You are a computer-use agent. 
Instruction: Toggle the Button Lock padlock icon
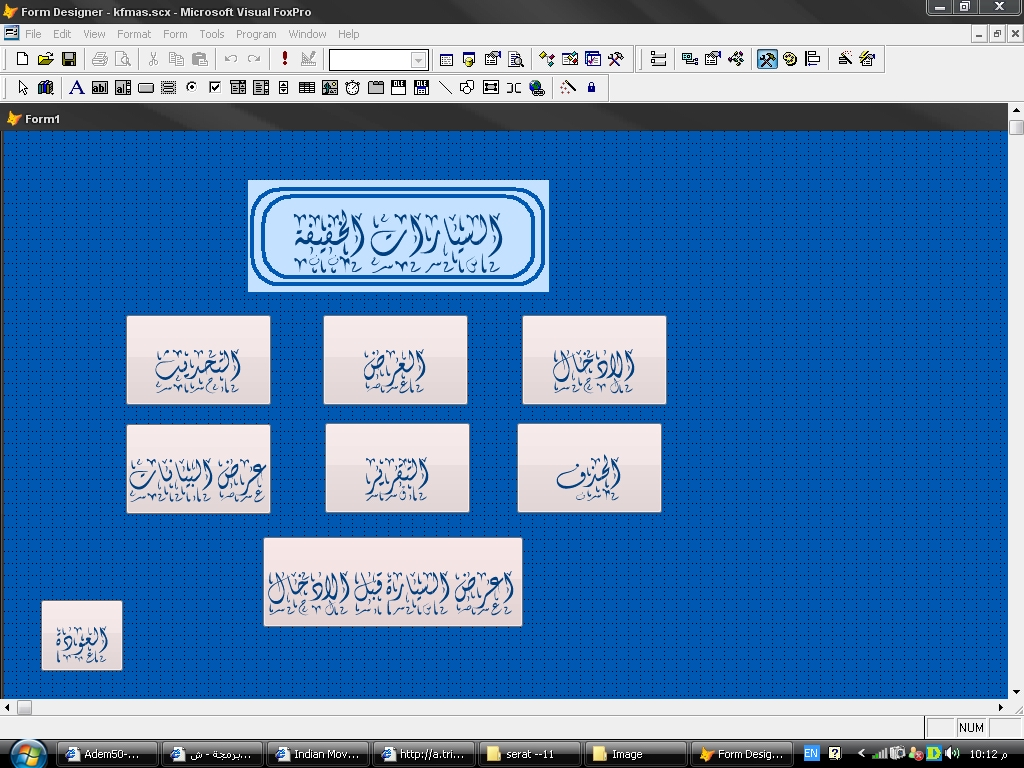pos(591,88)
